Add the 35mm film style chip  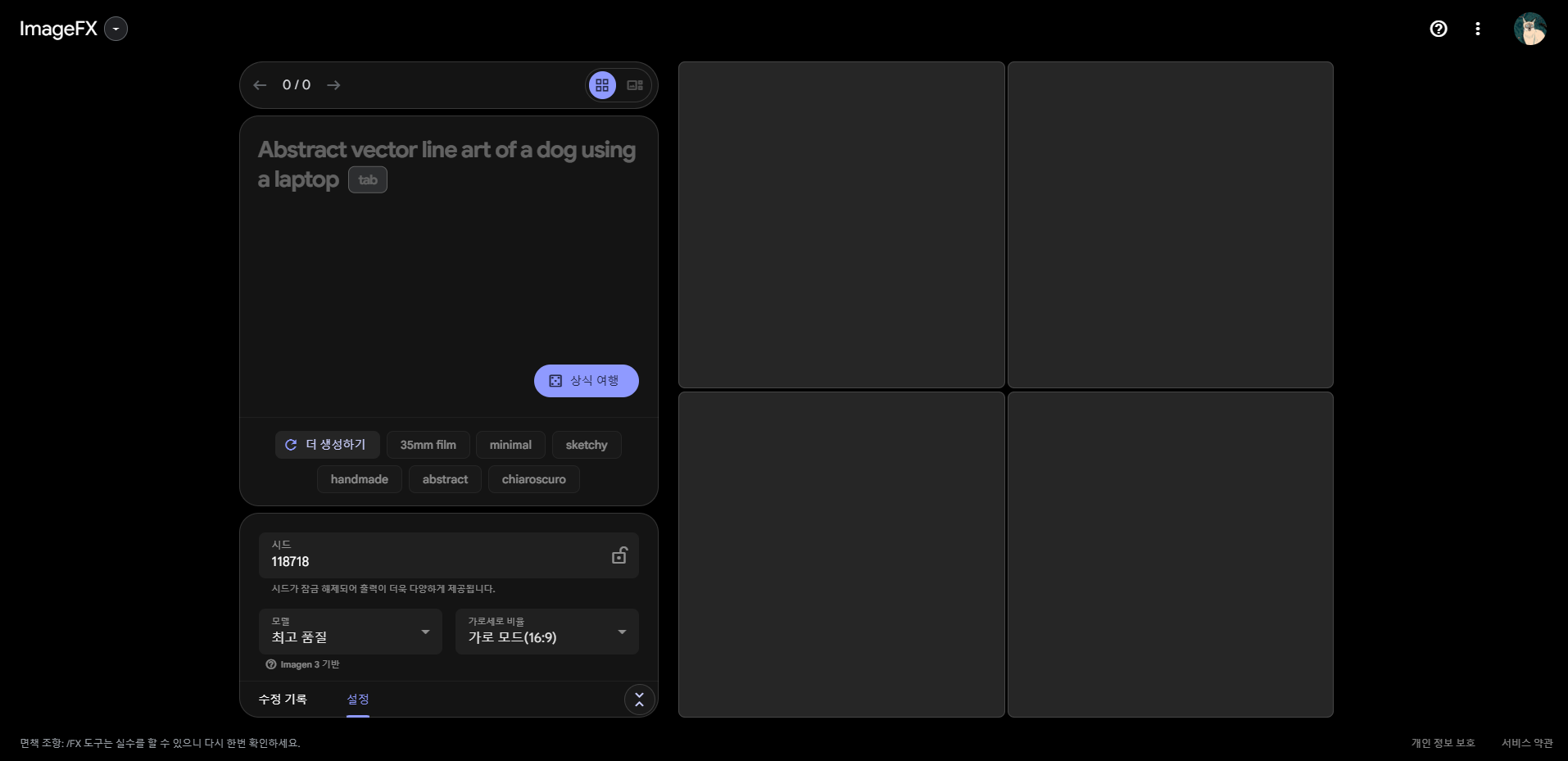coord(428,445)
